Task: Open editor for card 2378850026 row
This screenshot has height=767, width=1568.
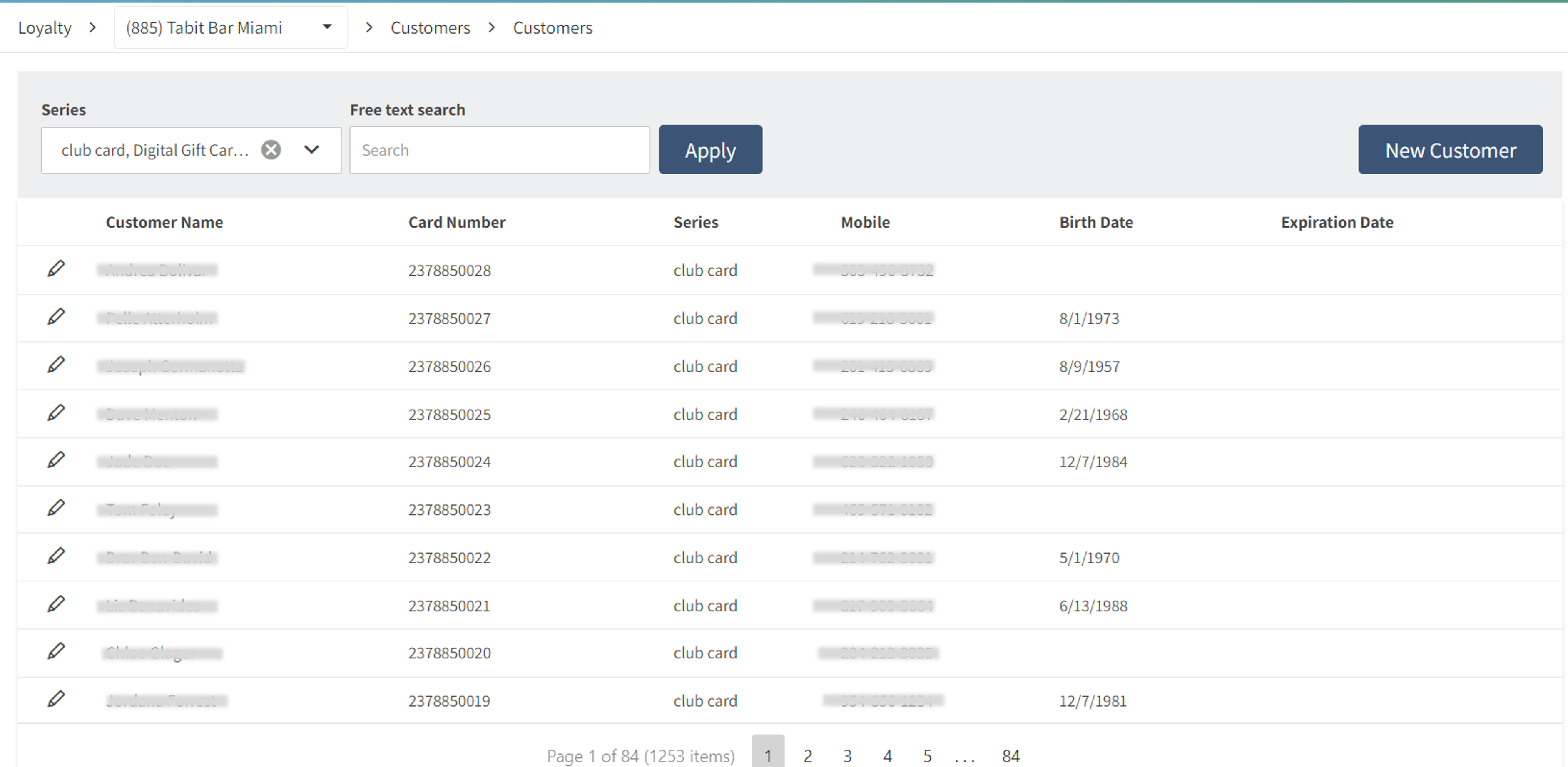Action: 56,365
